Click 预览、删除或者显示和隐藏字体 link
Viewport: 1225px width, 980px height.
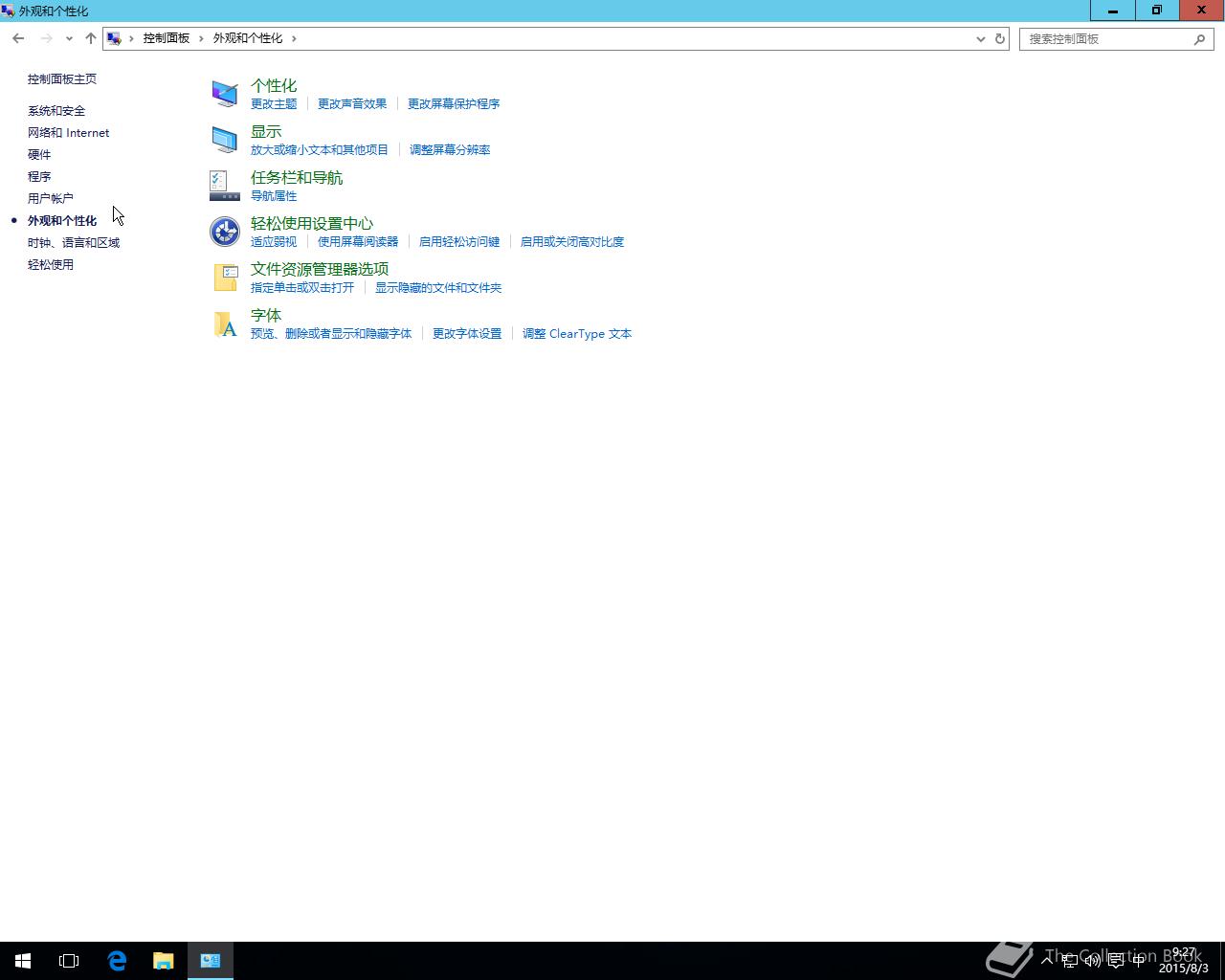coord(331,334)
